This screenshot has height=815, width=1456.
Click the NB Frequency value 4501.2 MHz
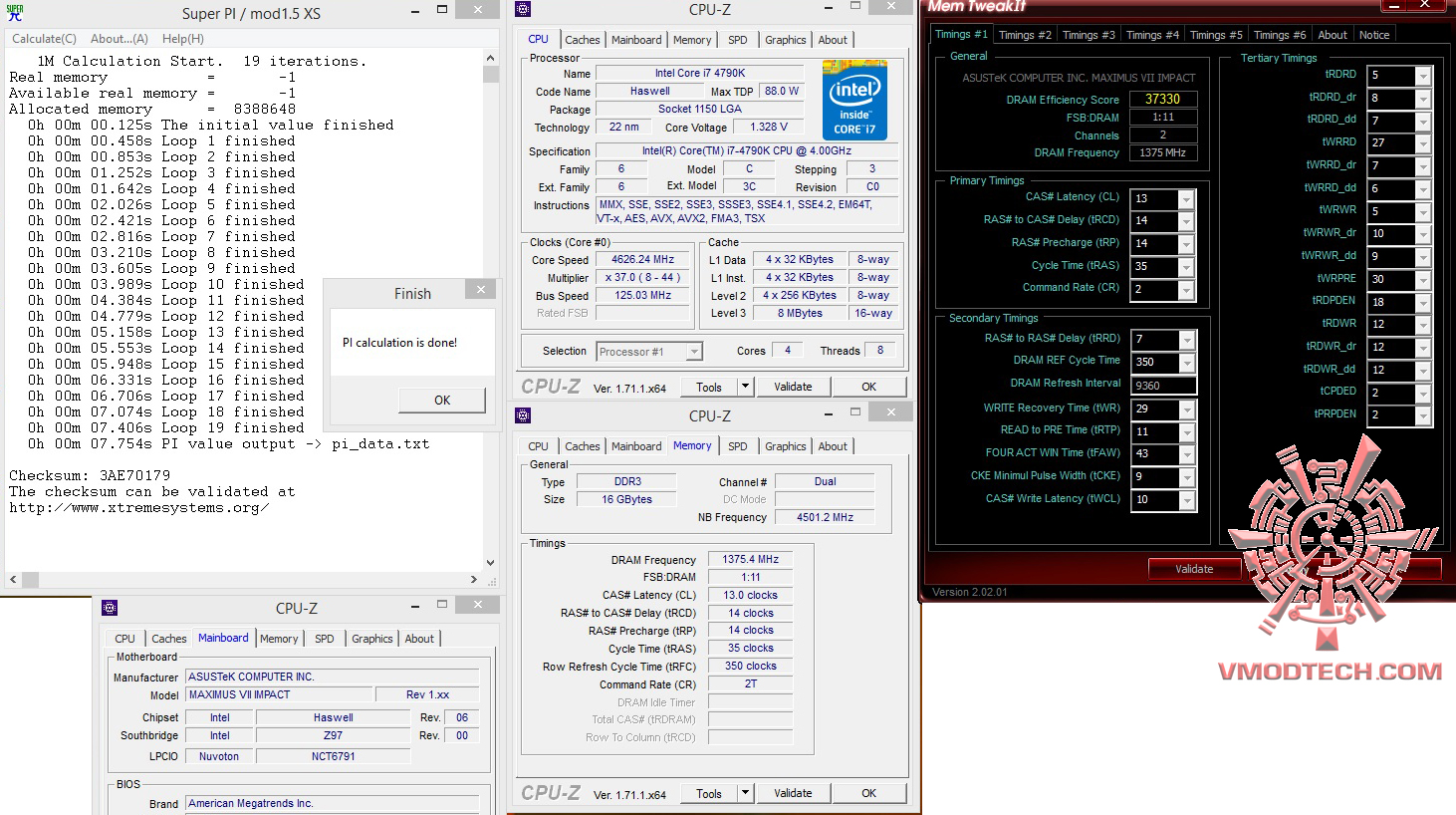825,517
